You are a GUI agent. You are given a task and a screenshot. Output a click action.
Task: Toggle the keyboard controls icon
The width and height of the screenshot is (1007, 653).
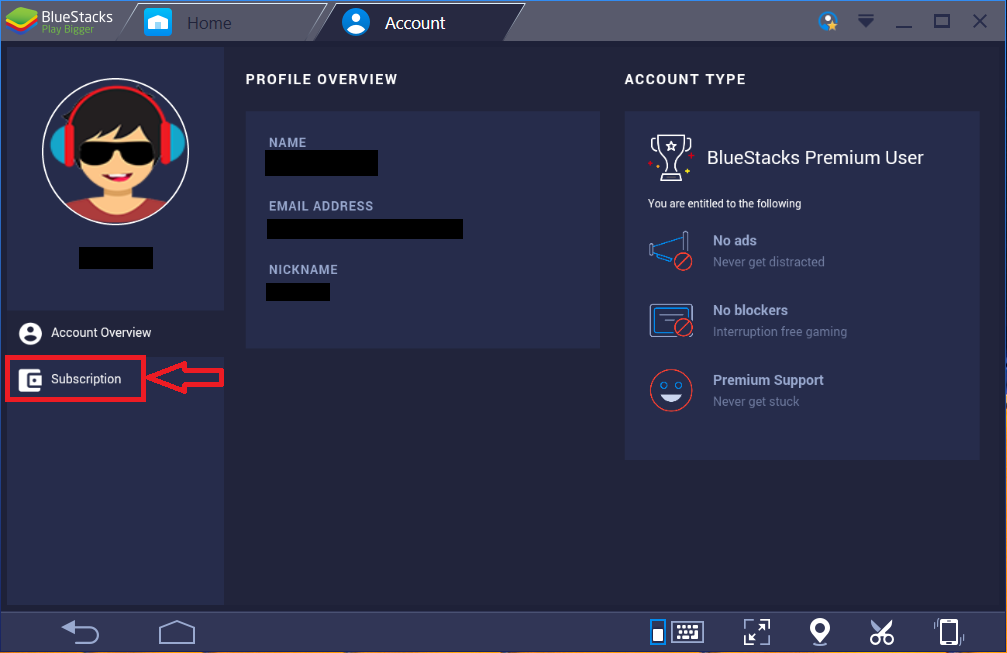(678, 632)
